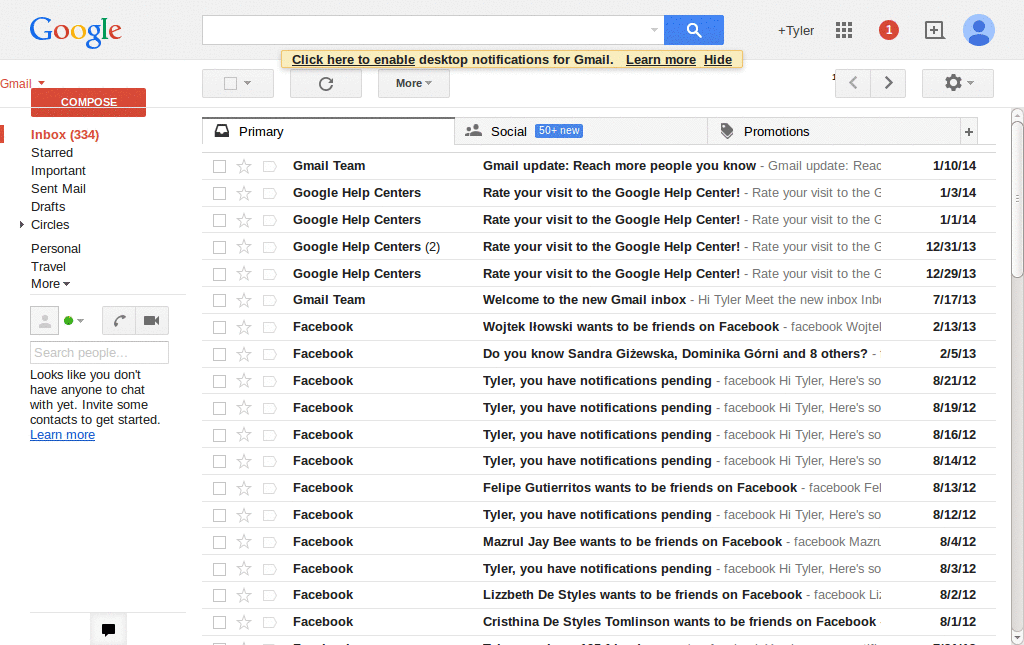Switch to the Promotions tab
The height and width of the screenshot is (645, 1024).
pyautogui.click(x=779, y=131)
